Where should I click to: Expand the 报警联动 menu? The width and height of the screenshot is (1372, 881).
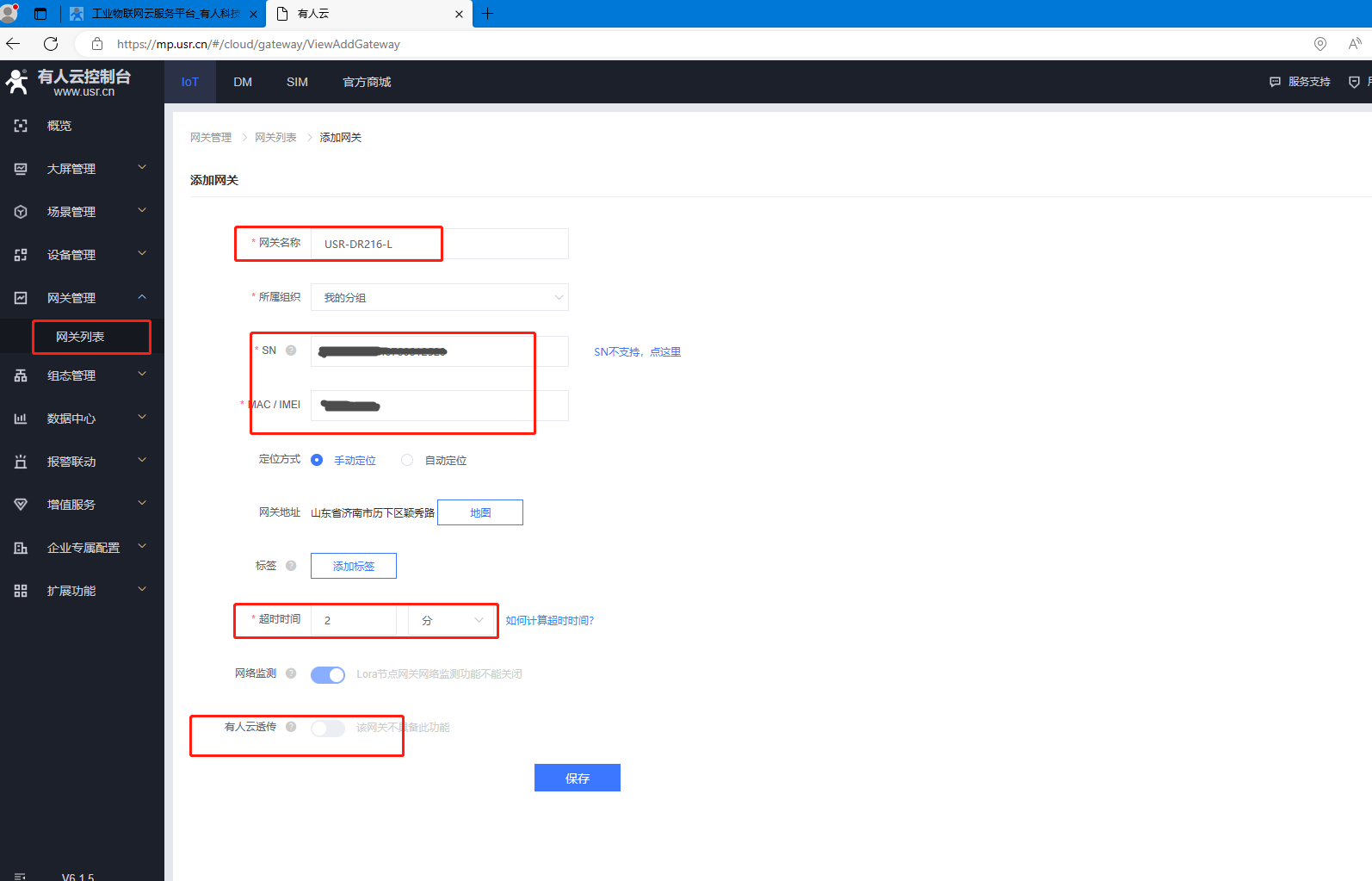142,460
